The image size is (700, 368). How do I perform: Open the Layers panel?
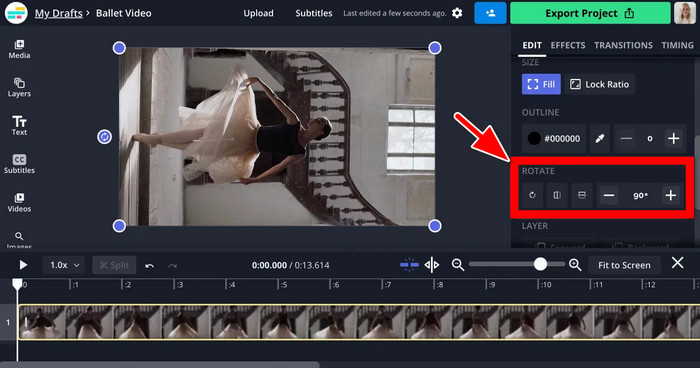click(19, 88)
